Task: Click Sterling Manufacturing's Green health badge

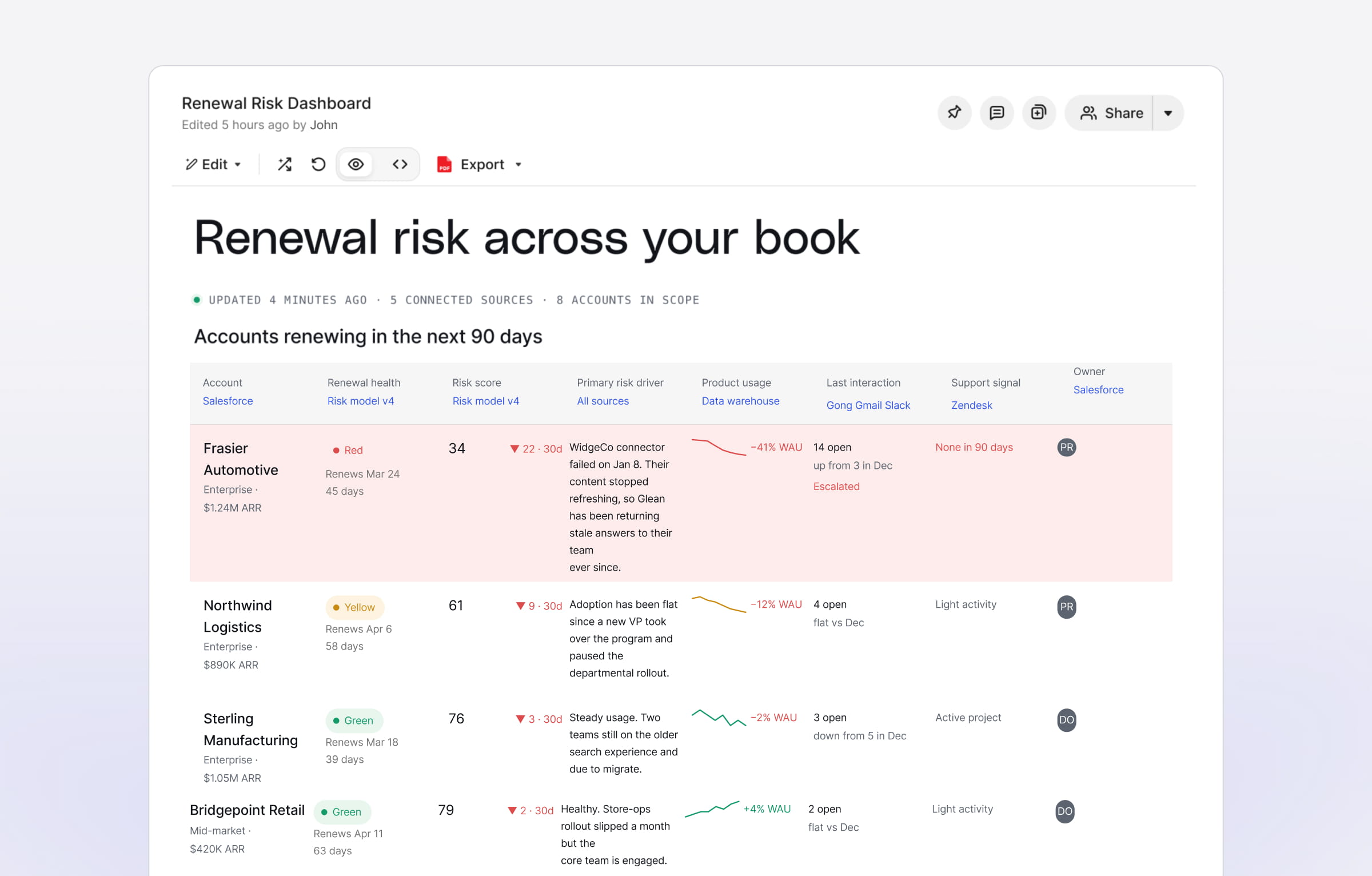Action: click(x=354, y=720)
